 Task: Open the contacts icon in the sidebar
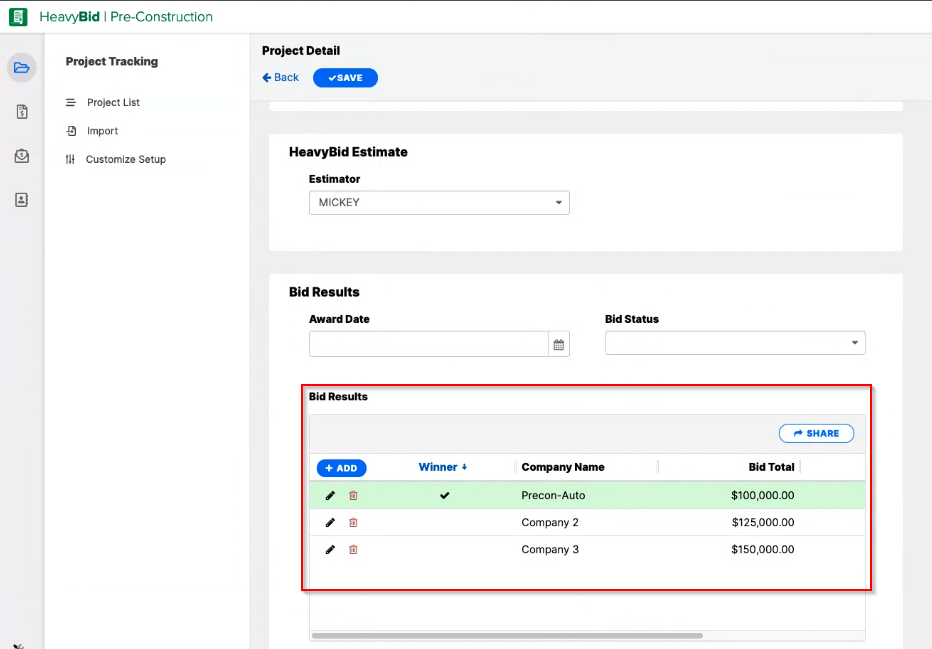[x=22, y=199]
